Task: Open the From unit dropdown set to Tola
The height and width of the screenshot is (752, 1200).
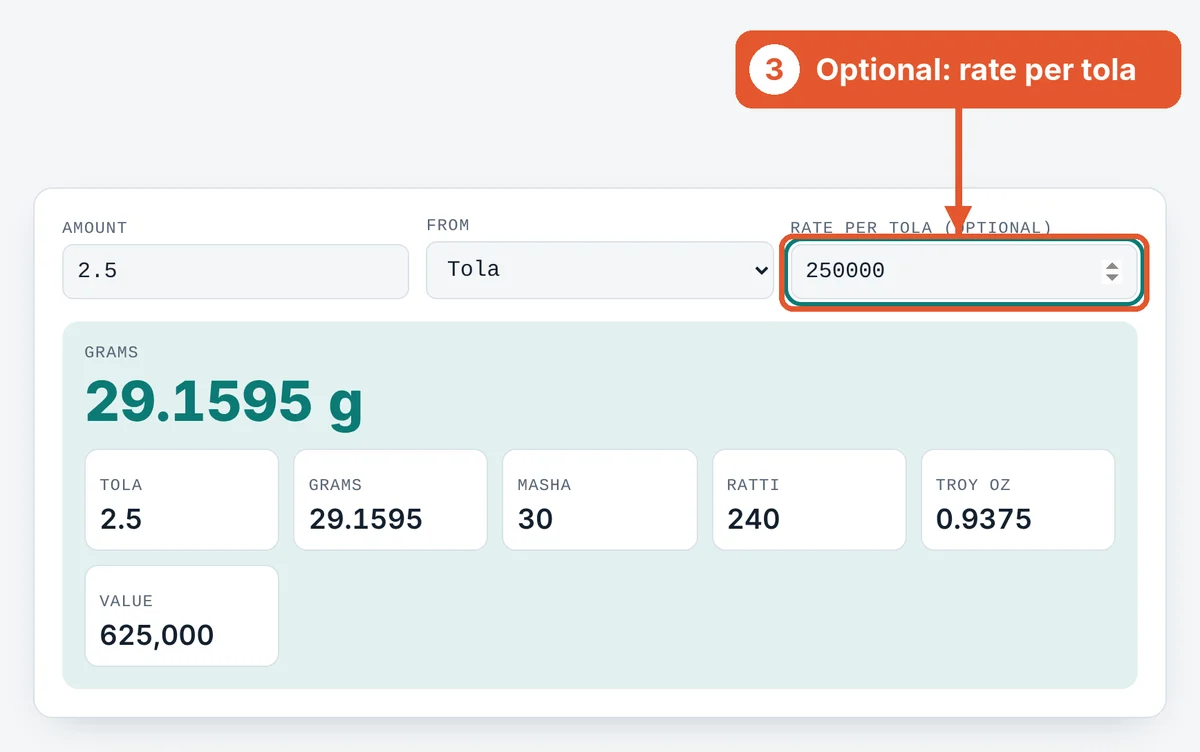Action: [600, 271]
